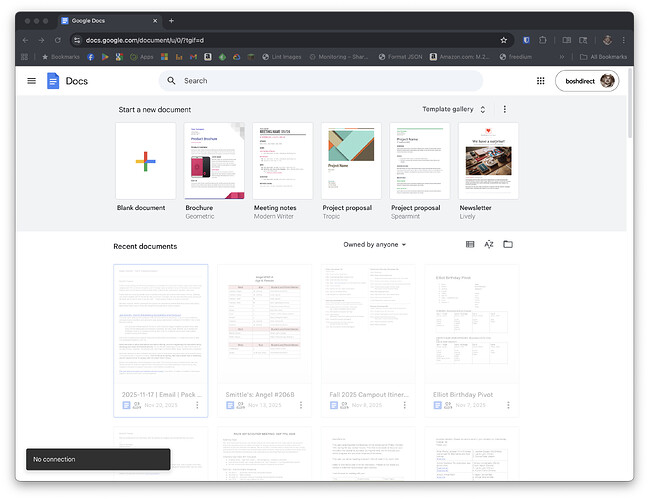Open the Monitoring - Shar... bookmark
This screenshot has width=649, height=499.
339,57
